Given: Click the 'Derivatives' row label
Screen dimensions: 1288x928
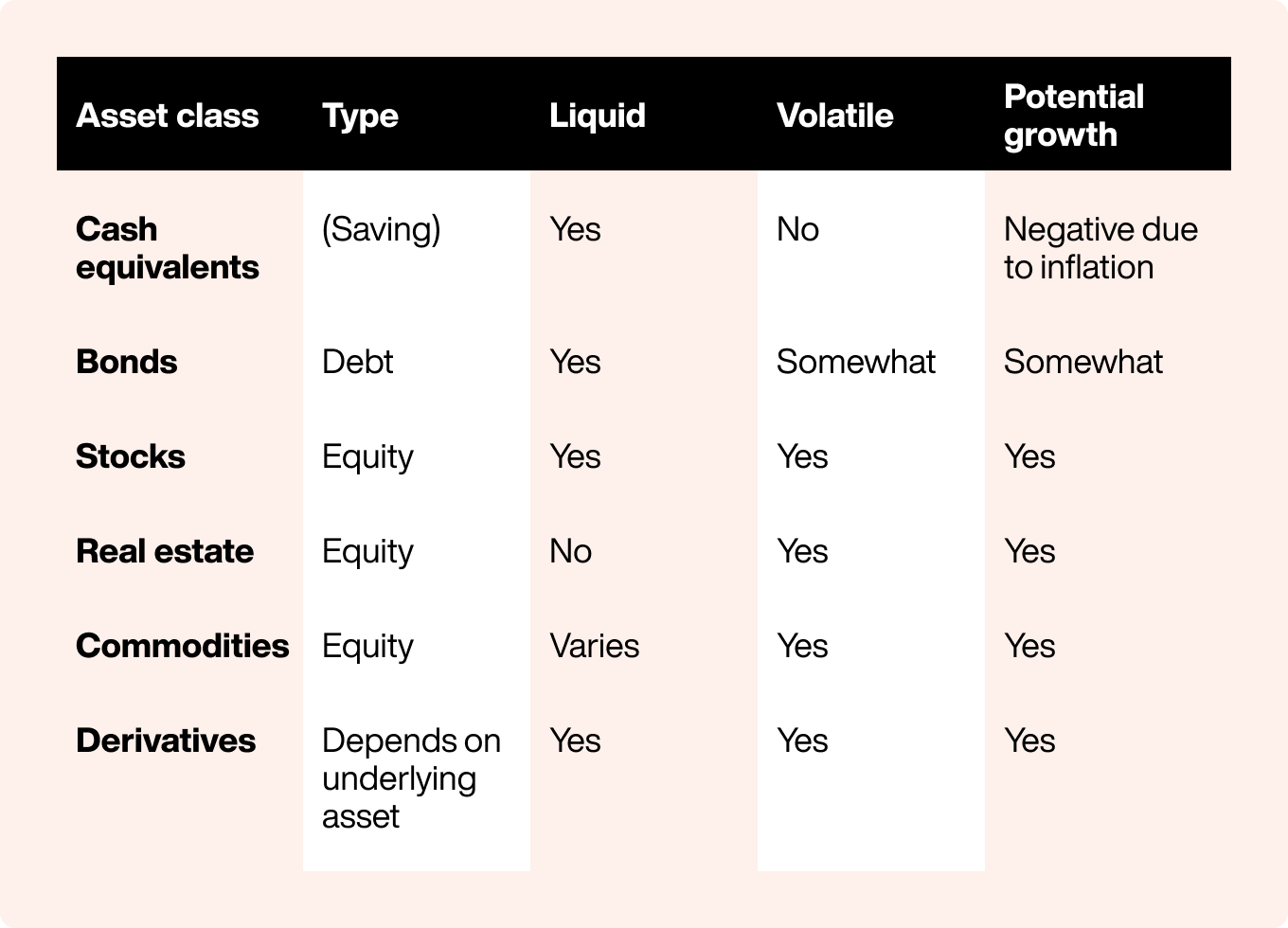Looking at the screenshot, I should (166, 741).
